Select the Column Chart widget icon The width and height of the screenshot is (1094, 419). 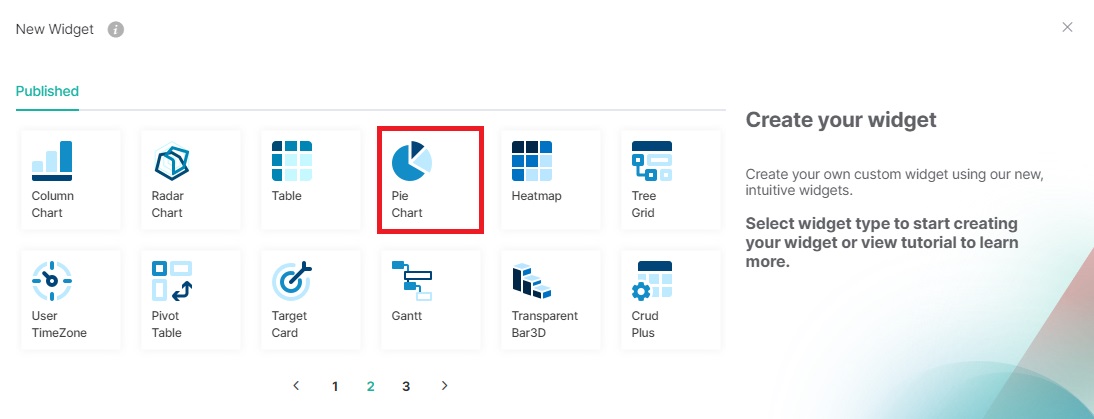(52, 161)
